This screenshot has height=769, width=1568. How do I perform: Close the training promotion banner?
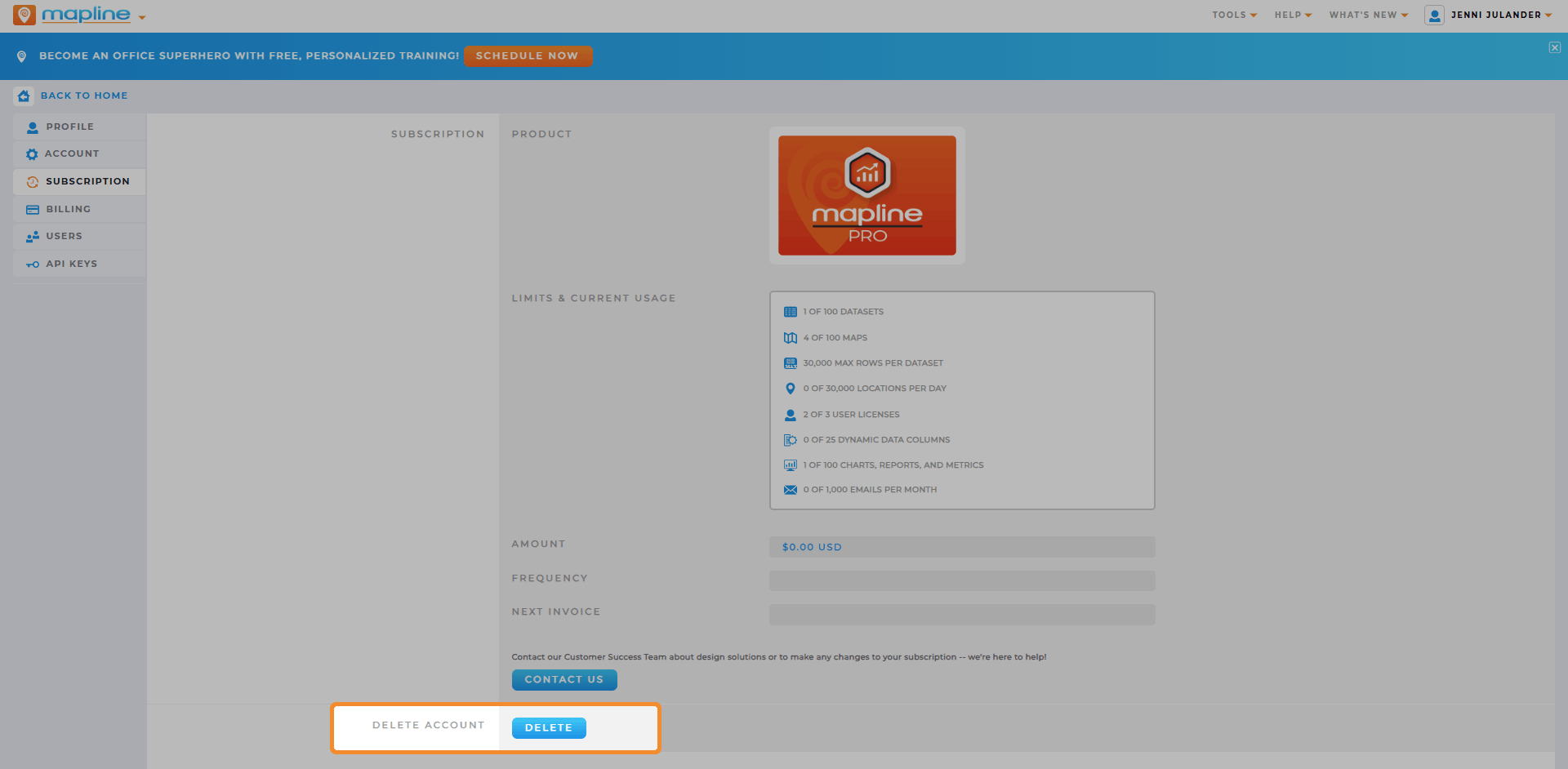coord(1555,47)
